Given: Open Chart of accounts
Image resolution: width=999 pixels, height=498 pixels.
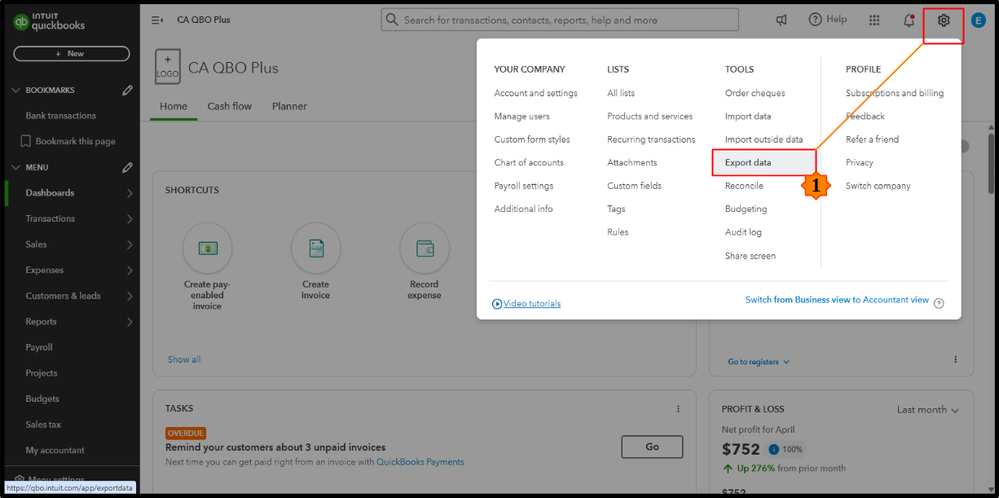Looking at the screenshot, I should coord(529,162).
